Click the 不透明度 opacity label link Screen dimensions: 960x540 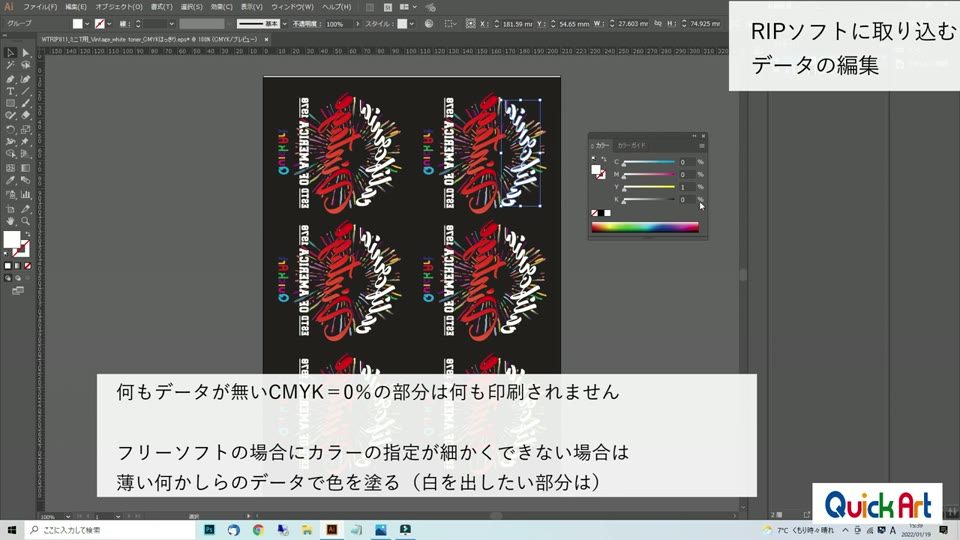tap(307, 24)
